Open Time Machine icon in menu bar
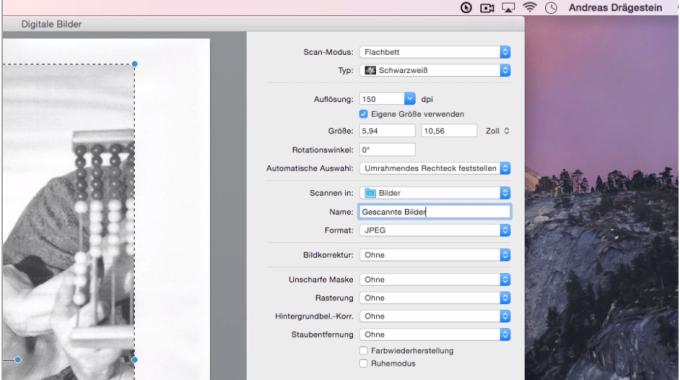The height and width of the screenshot is (380, 680). coord(466,7)
